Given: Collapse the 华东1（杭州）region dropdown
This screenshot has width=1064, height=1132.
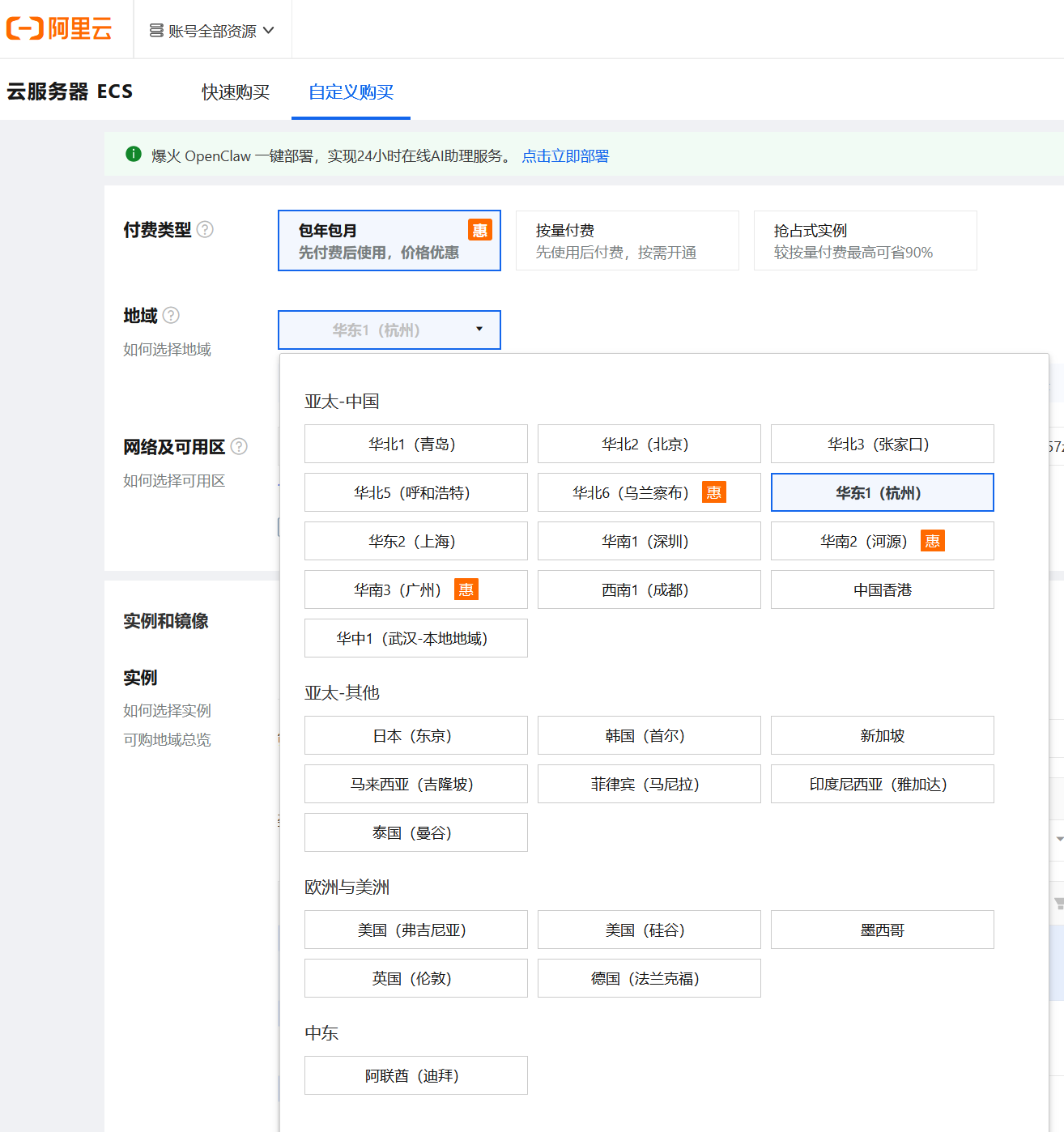Looking at the screenshot, I should tap(389, 330).
